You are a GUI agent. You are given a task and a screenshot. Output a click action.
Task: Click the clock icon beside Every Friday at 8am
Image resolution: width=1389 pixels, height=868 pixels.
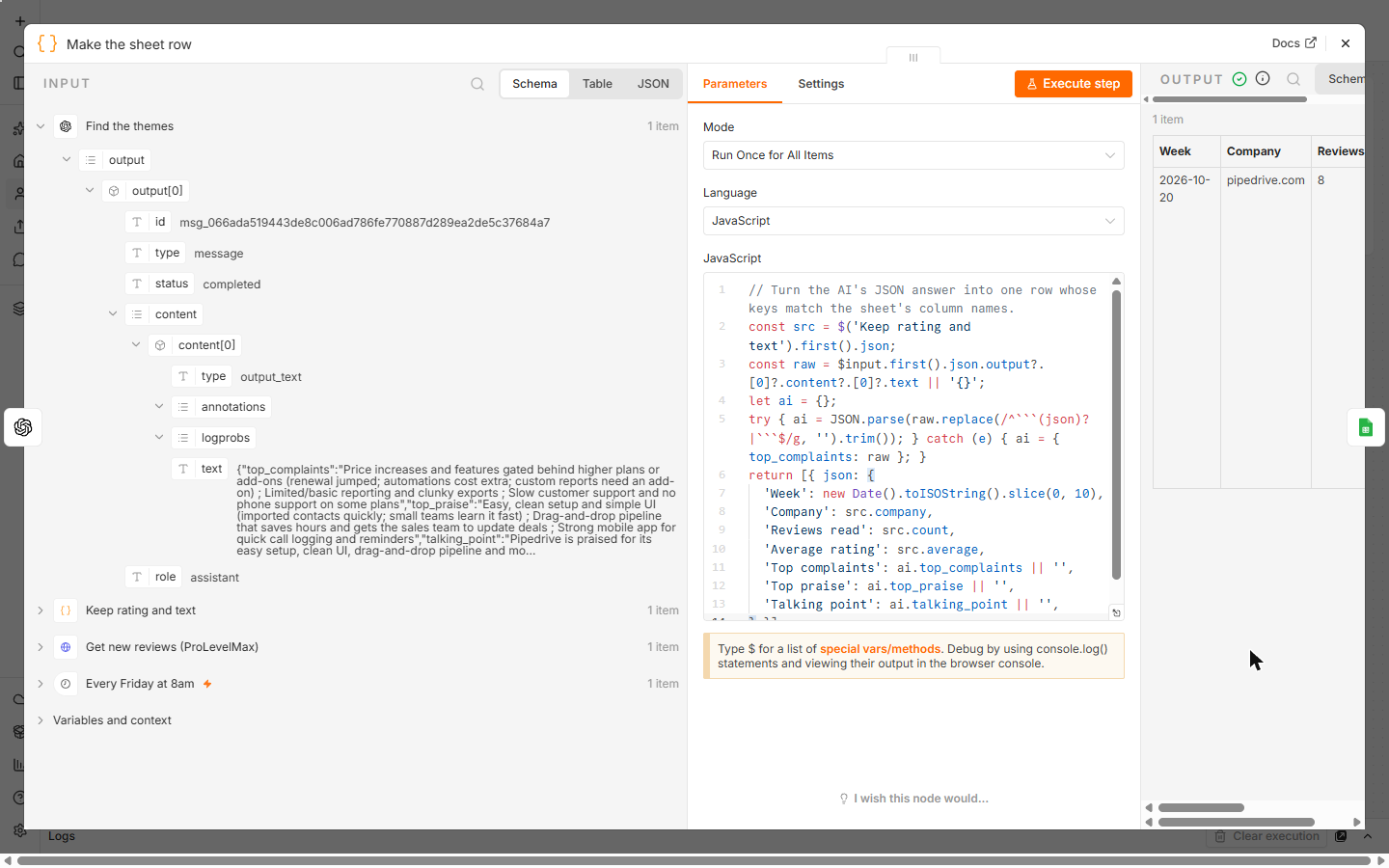click(66, 684)
